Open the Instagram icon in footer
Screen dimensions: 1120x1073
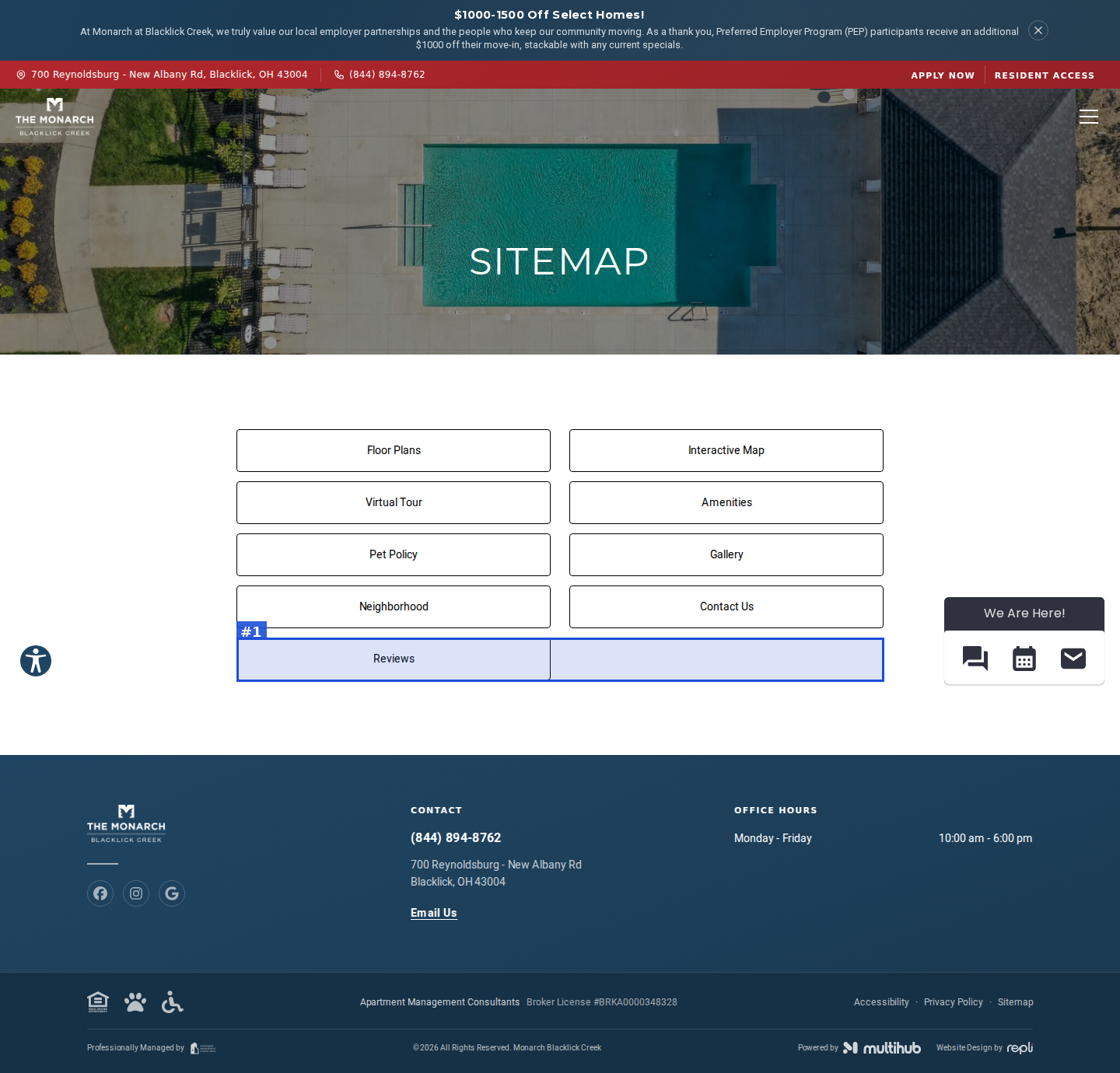click(136, 893)
